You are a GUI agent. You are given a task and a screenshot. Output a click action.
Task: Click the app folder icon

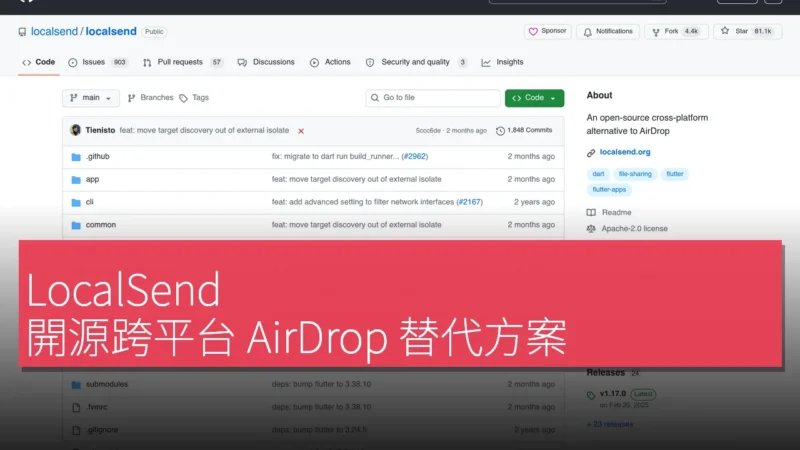(76, 180)
